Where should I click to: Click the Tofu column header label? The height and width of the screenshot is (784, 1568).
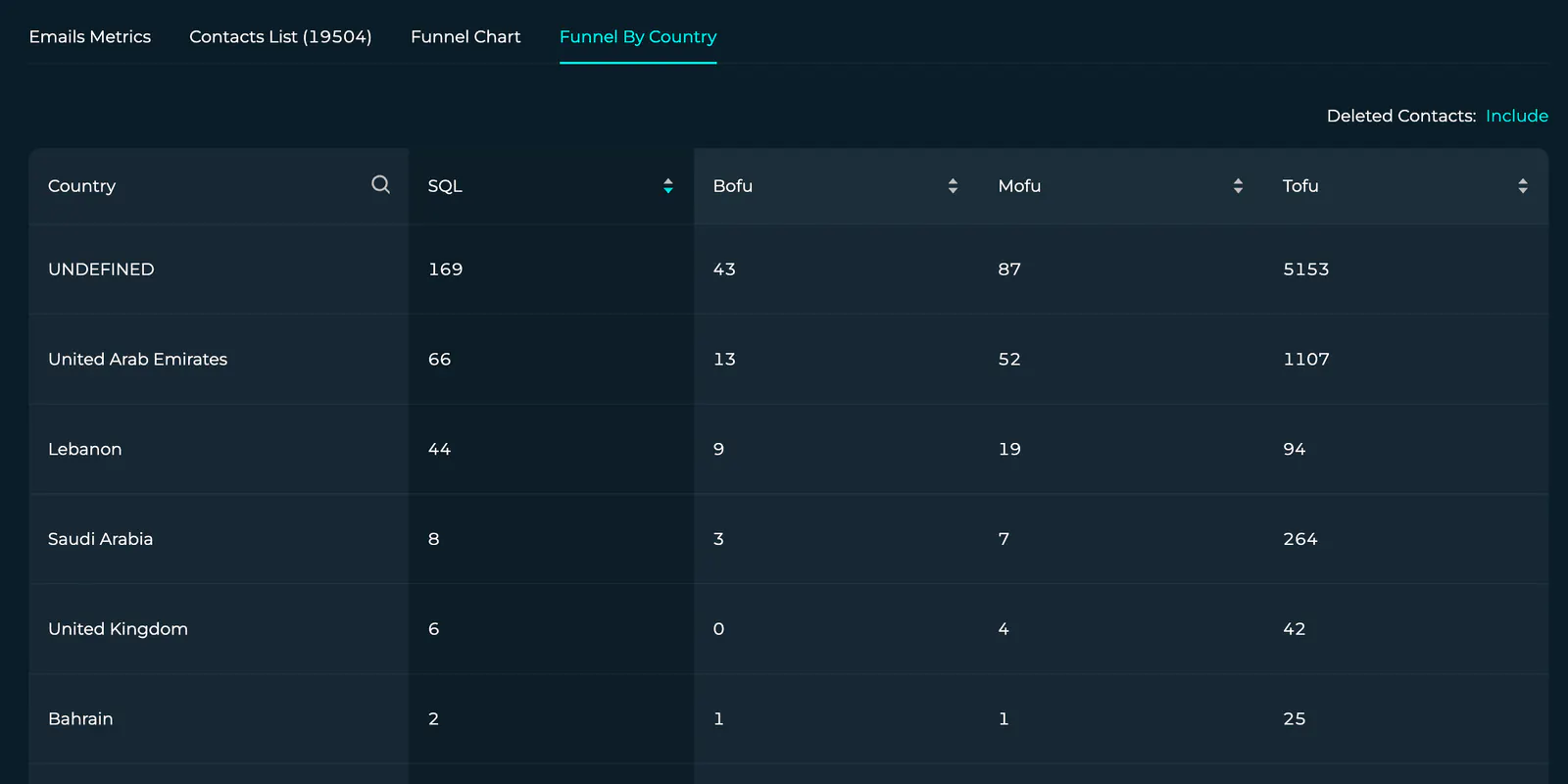point(1300,186)
